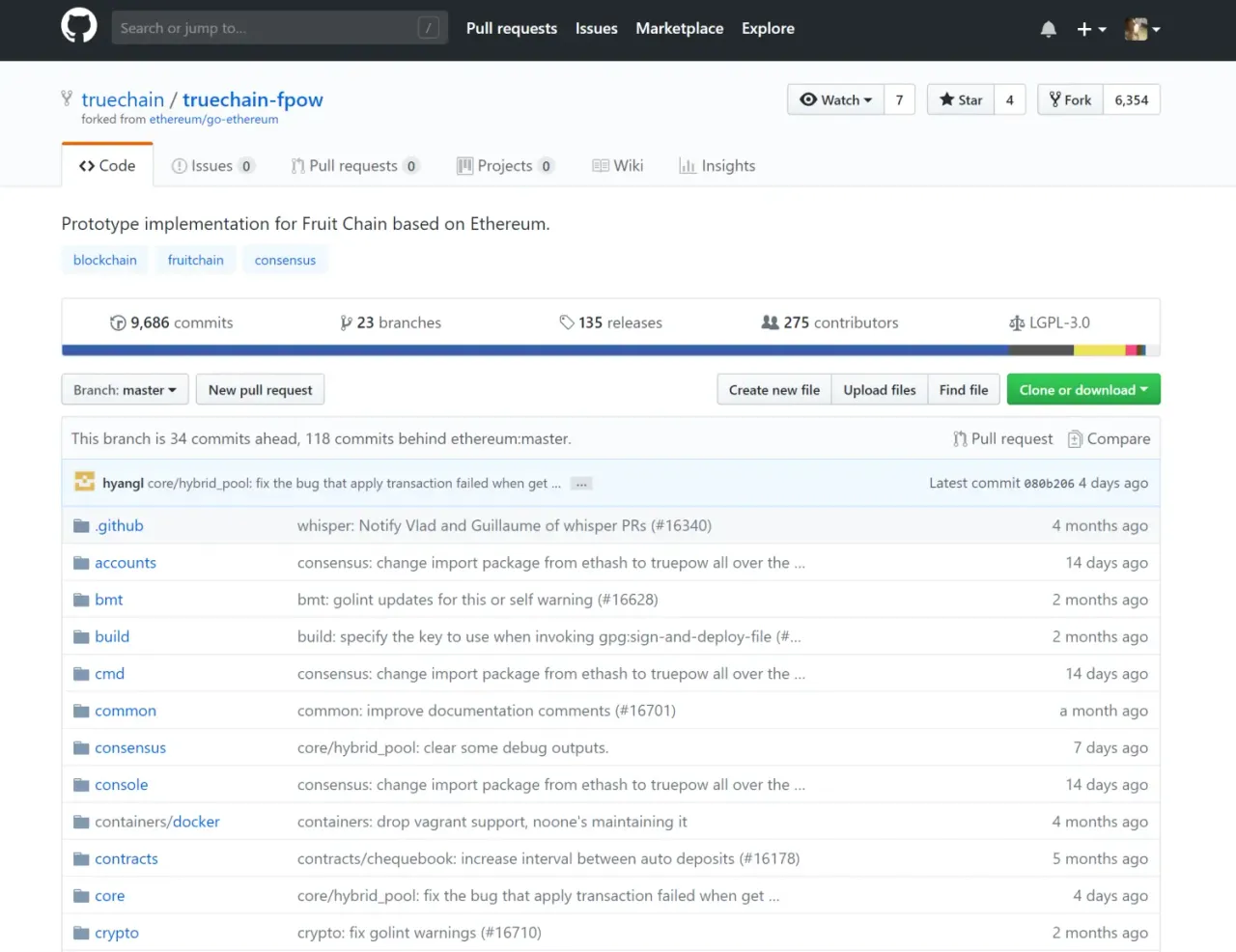The width and height of the screenshot is (1236, 952).
Task: Click the New pull request button
Action: [261, 390]
